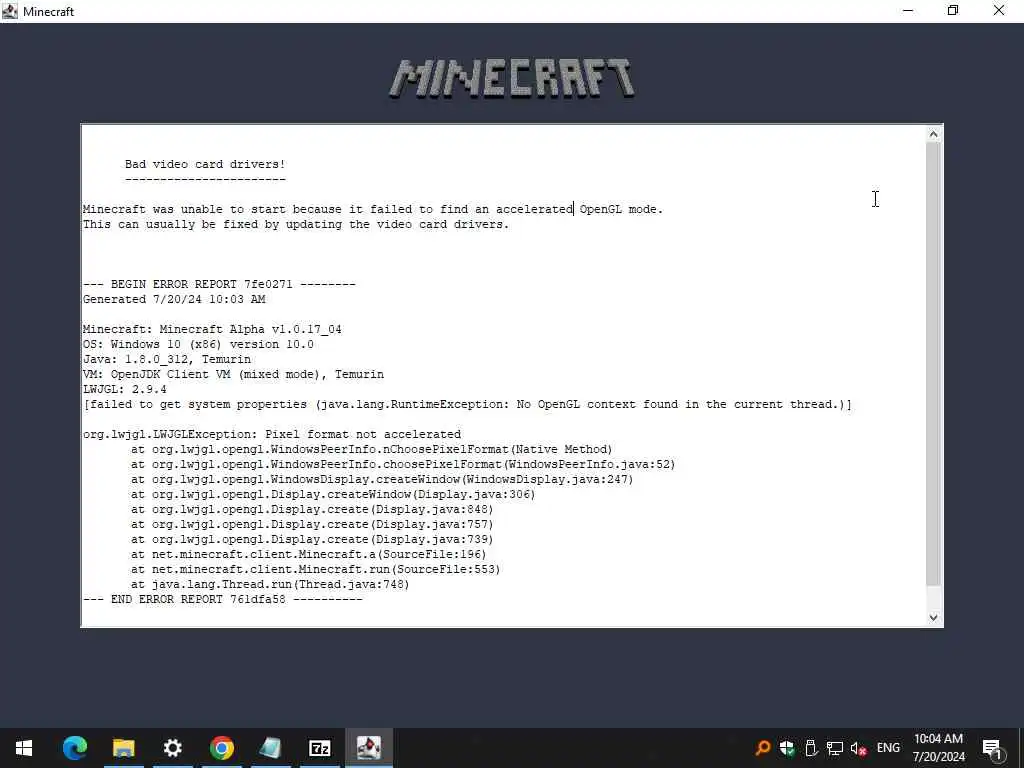Click the Display.java:739 stack line
The image size is (1024, 768).
pyautogui.click(x=312, y=540)
